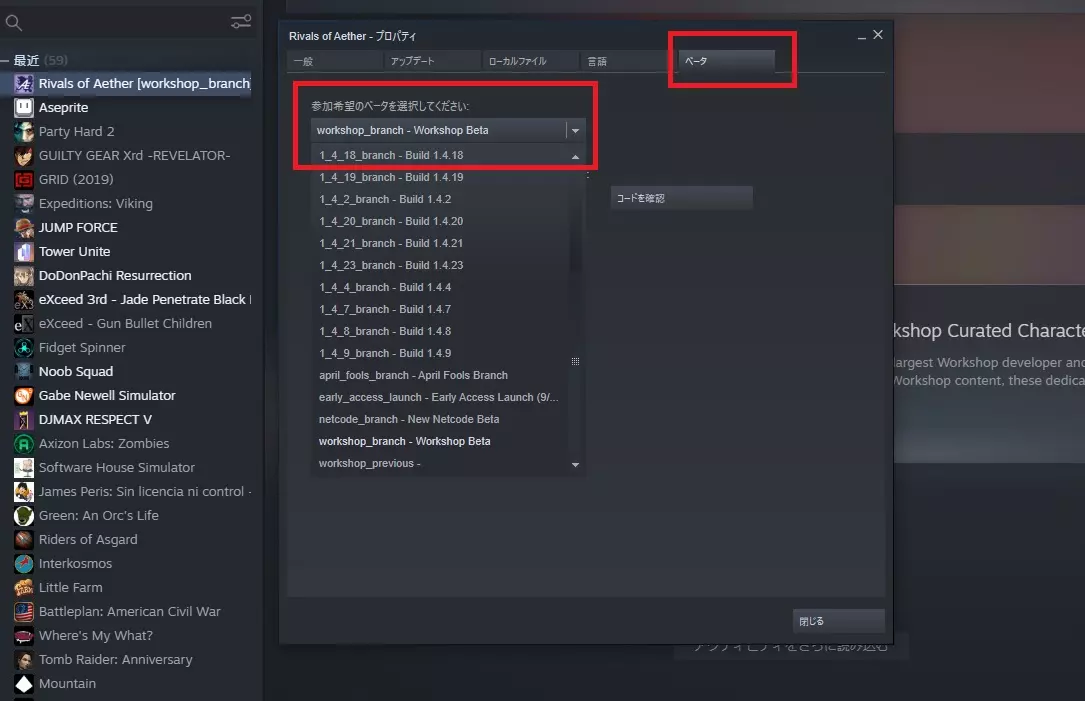Collapse the 最近 library category

5,60
